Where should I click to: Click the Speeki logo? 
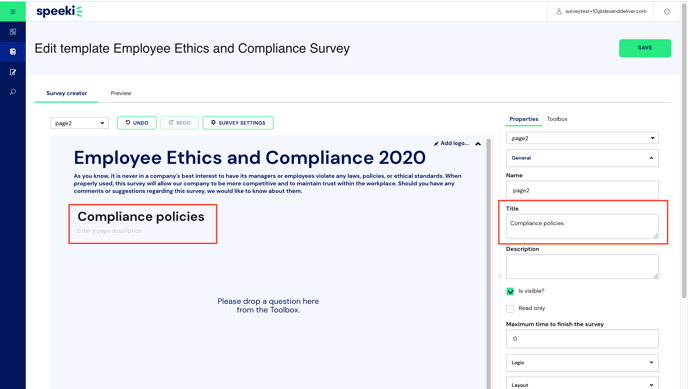(59, 11)
